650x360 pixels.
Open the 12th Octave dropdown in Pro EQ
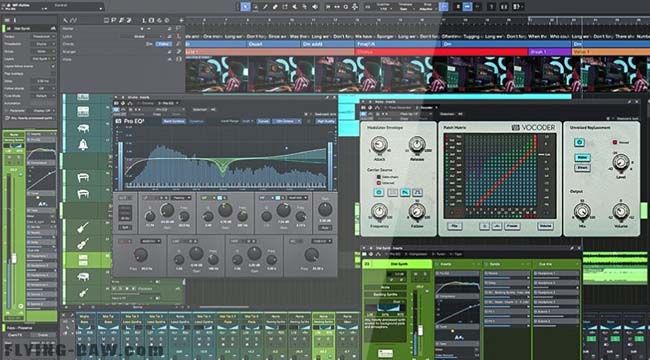pos(286,121)
